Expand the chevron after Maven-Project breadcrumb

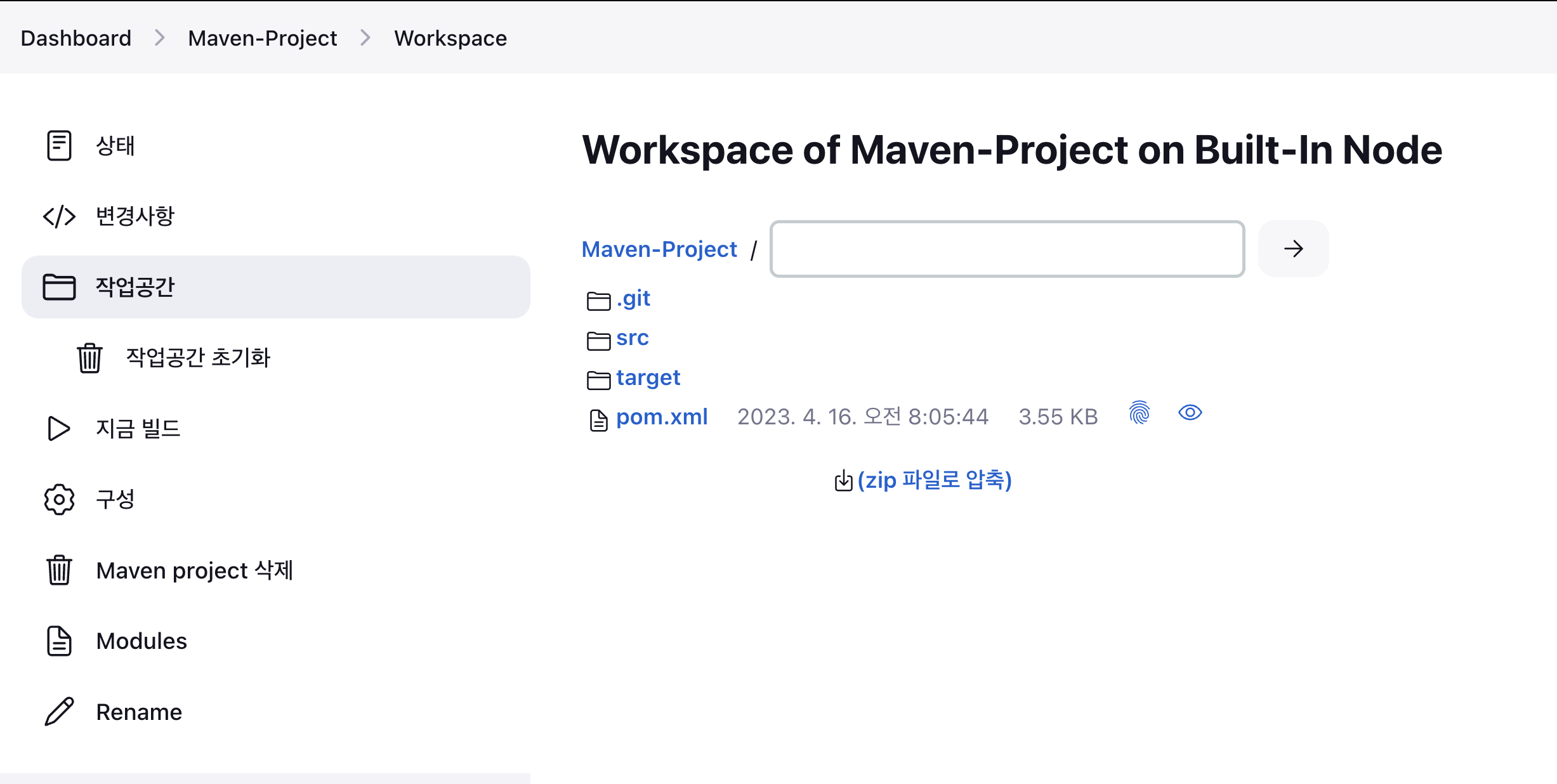click(x=365, y=38)
